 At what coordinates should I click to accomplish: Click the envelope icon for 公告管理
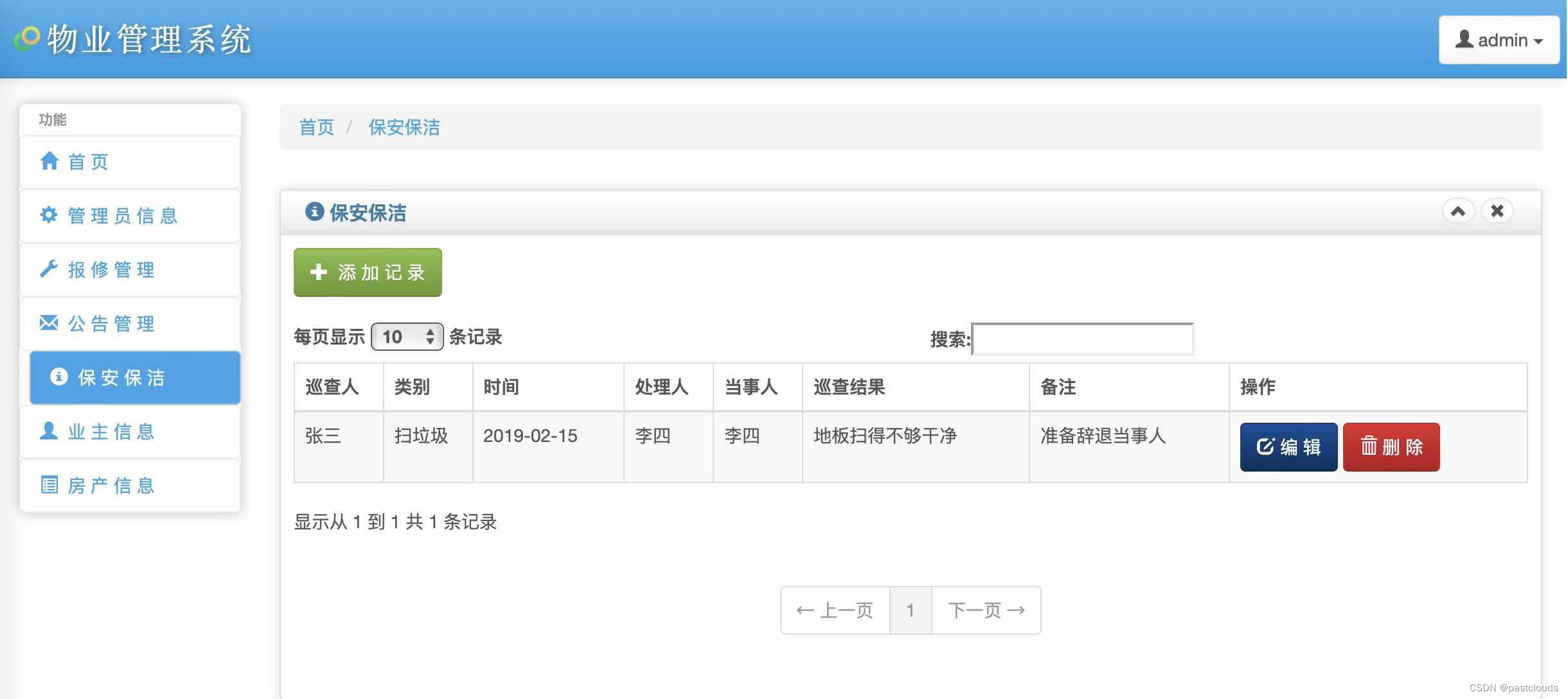point(49,323)
